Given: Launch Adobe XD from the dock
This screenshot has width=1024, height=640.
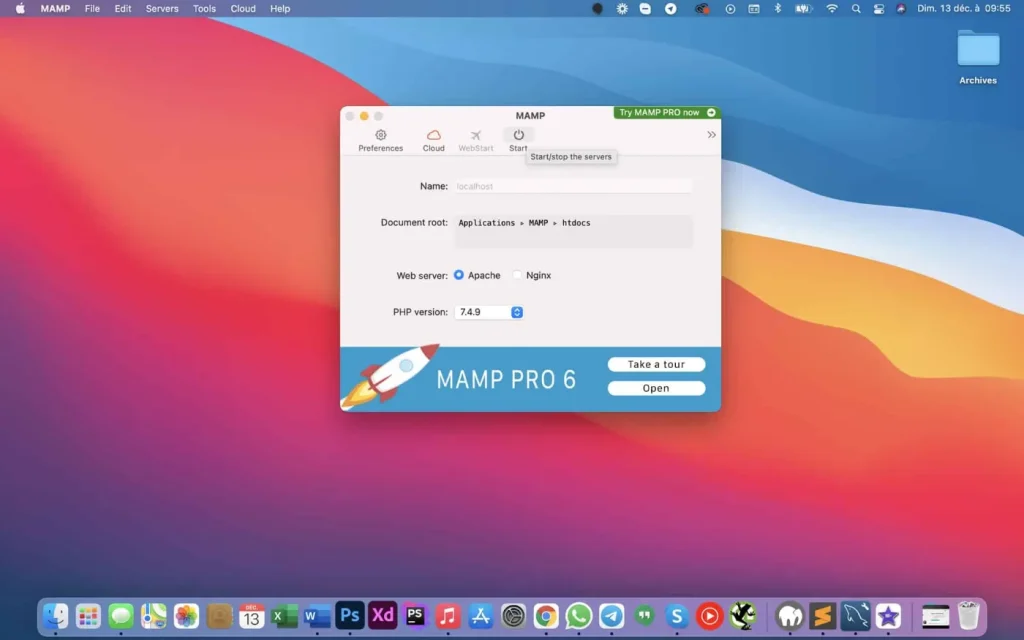Looking at the screenshot, I should click(383, 616).
